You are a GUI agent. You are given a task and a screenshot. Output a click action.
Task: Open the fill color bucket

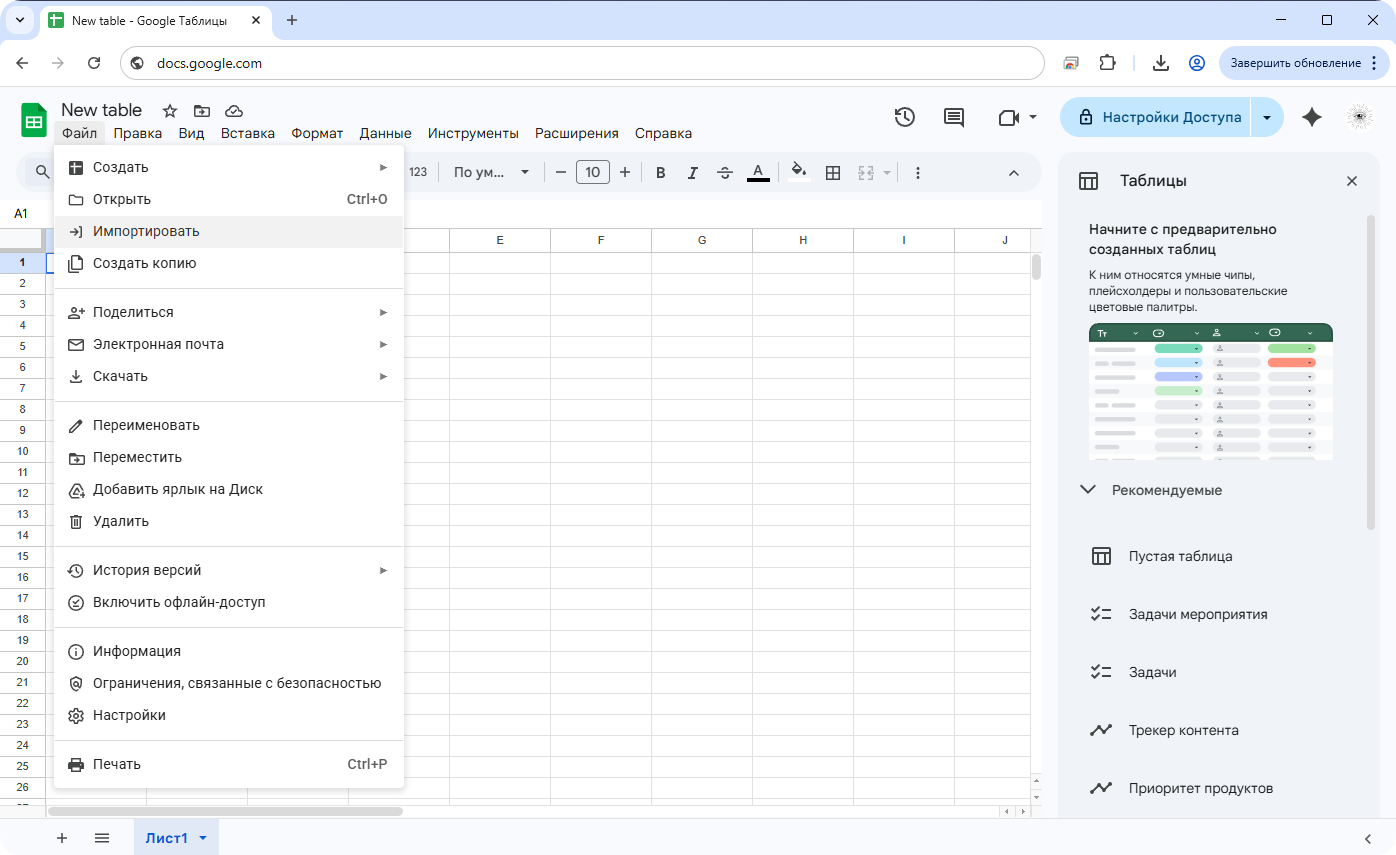[798, 172]
